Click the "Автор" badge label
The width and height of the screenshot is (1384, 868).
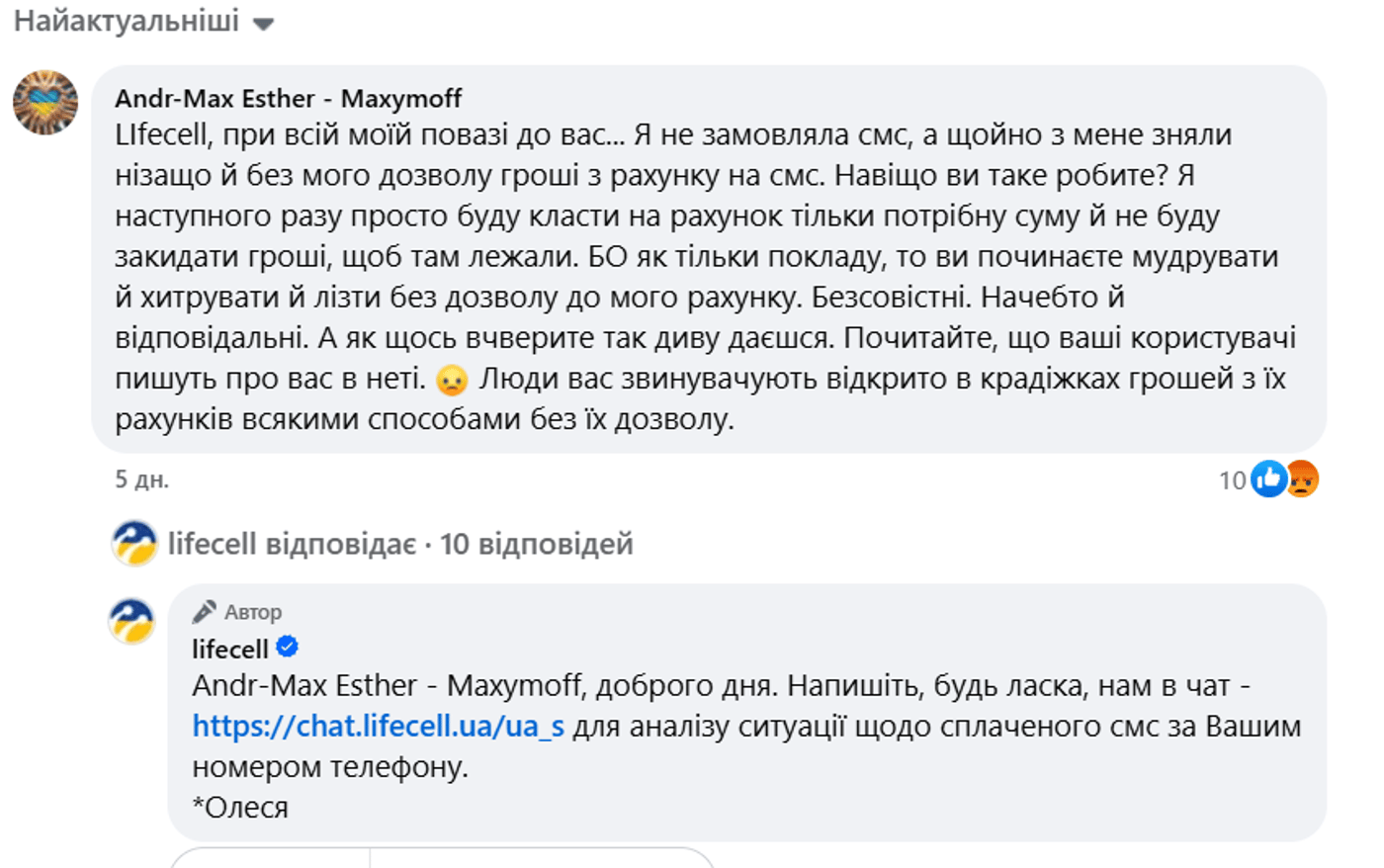click(253, 612)
